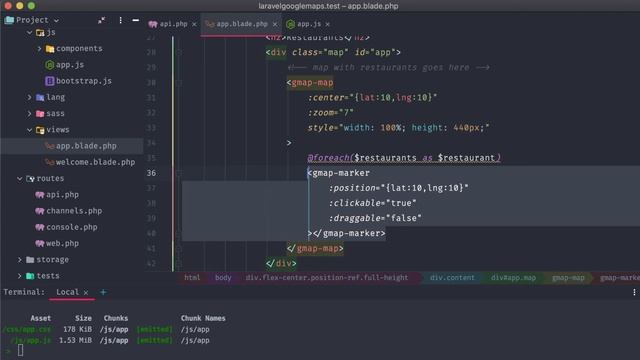Switch to the app.blade.php editor tab

(242, 24)
